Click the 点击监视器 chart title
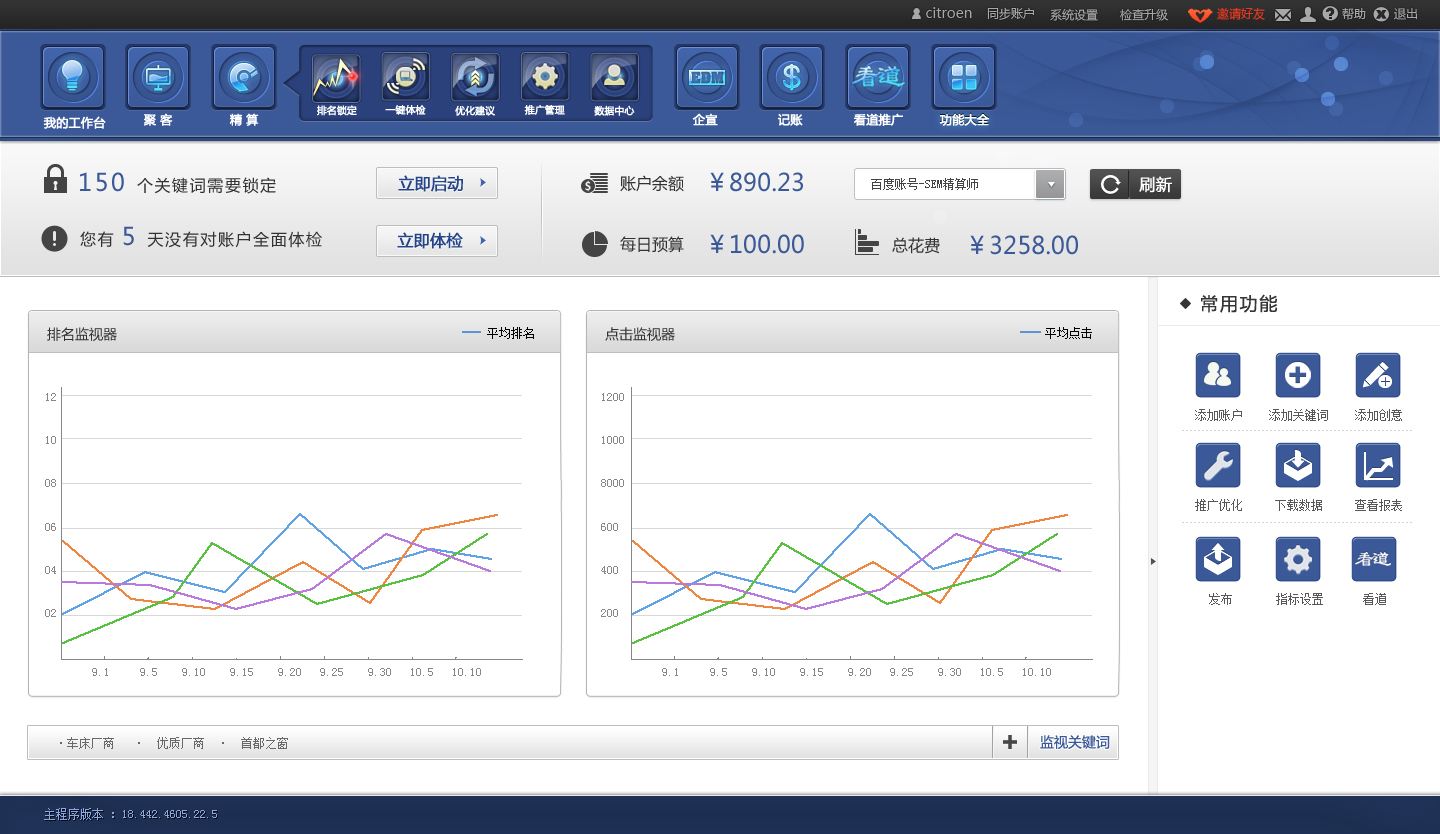The height and width of the screenshot is (834, 1440). click(x=640, y=334)
